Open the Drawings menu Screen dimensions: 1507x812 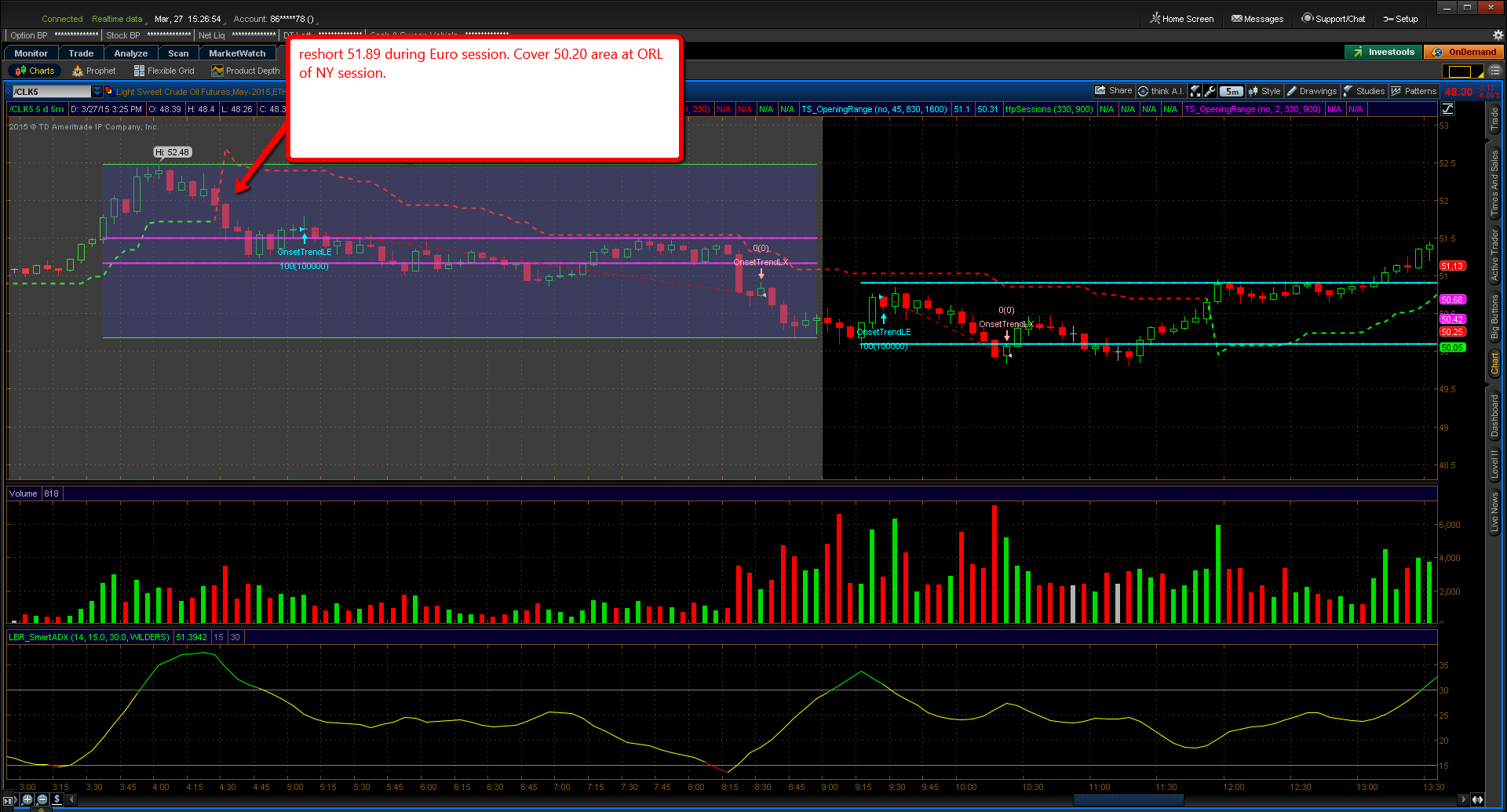(x=1312, y=91)
